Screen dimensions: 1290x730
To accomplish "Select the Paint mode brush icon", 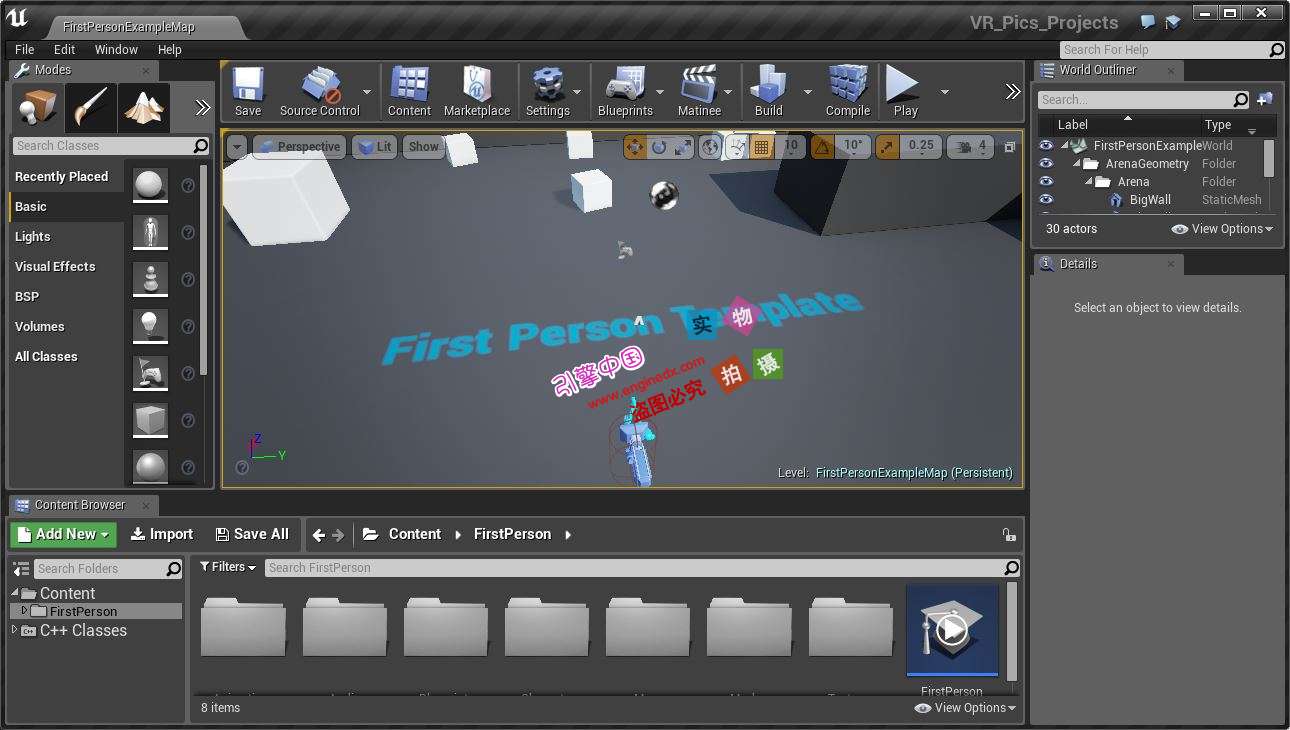I will 91,108.
